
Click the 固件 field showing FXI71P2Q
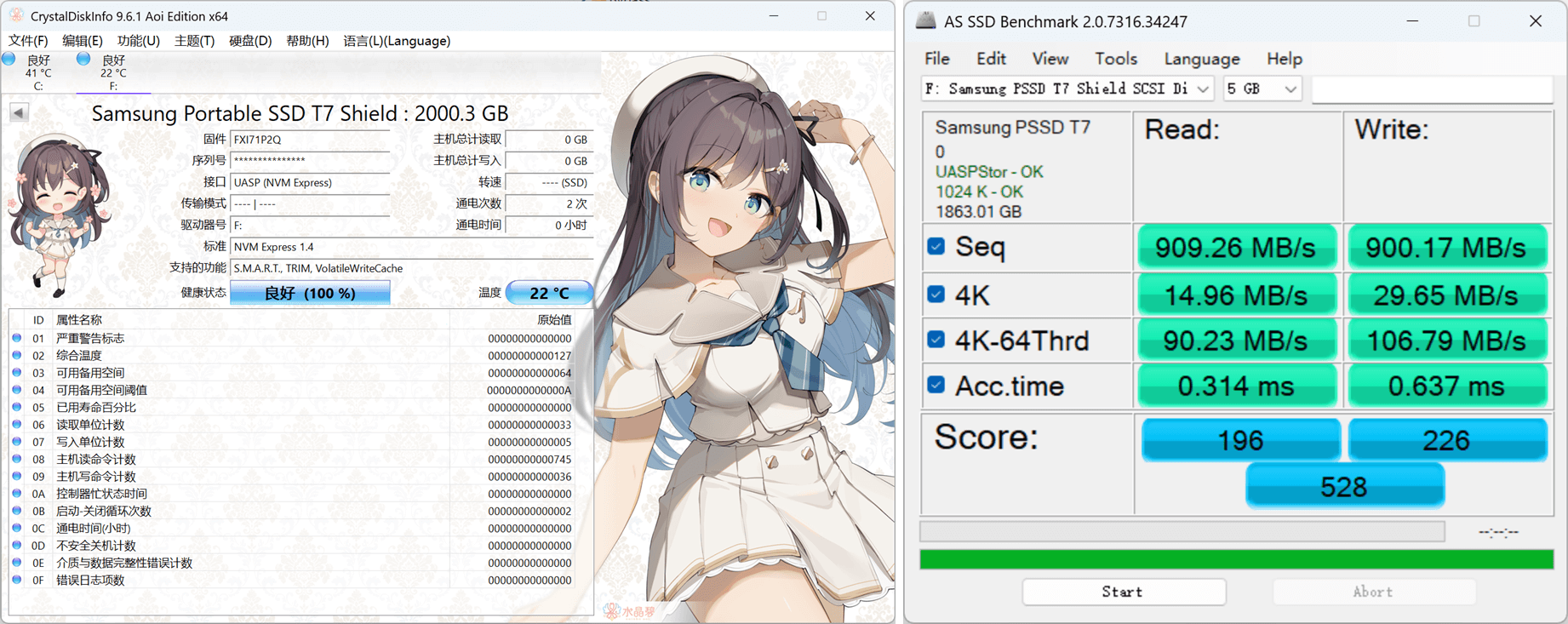310,139
